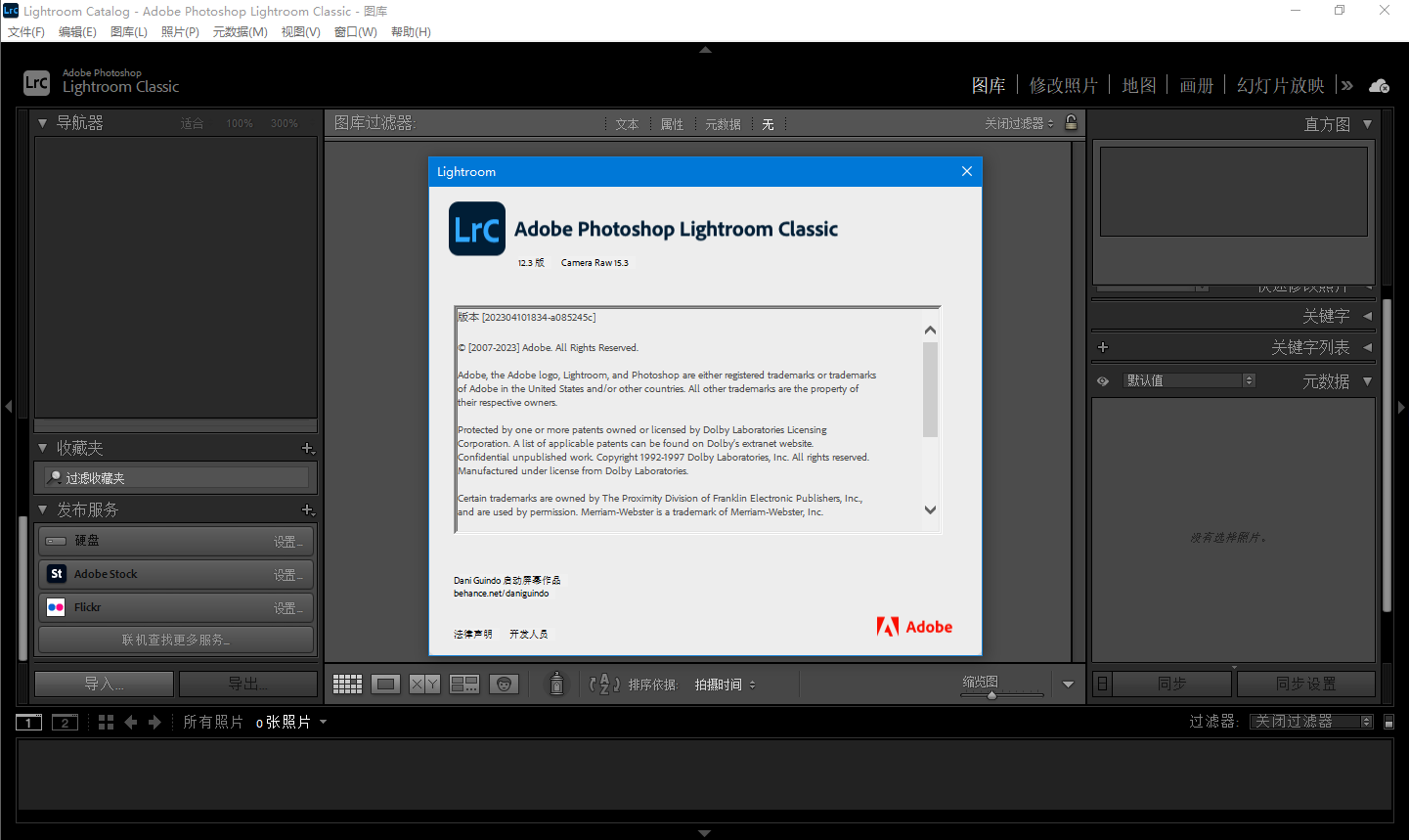Select the painter spray can tool
This screenshot has height=840, width=1409.
(x=556, y=684)
